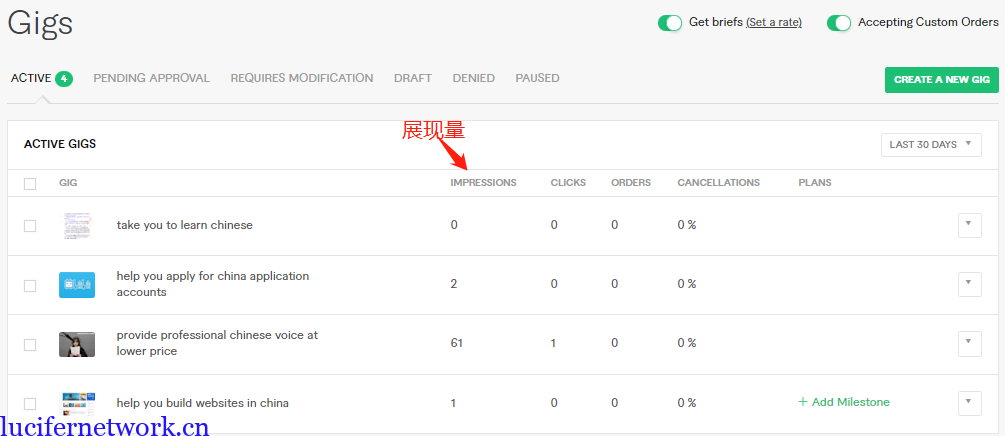This screenshot has height=436, width=1005.
Task: Open the Chinese voice gig thumbnail
Action: [x=77, y=344]
